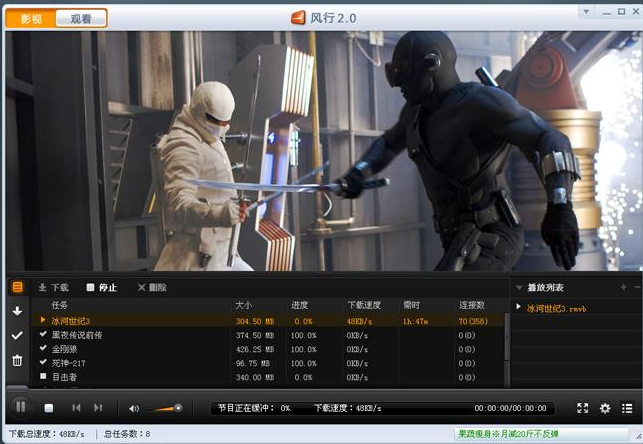Add item with playlist plus icon
Screen dimensions: 643x444
click(x=623, y=287)
